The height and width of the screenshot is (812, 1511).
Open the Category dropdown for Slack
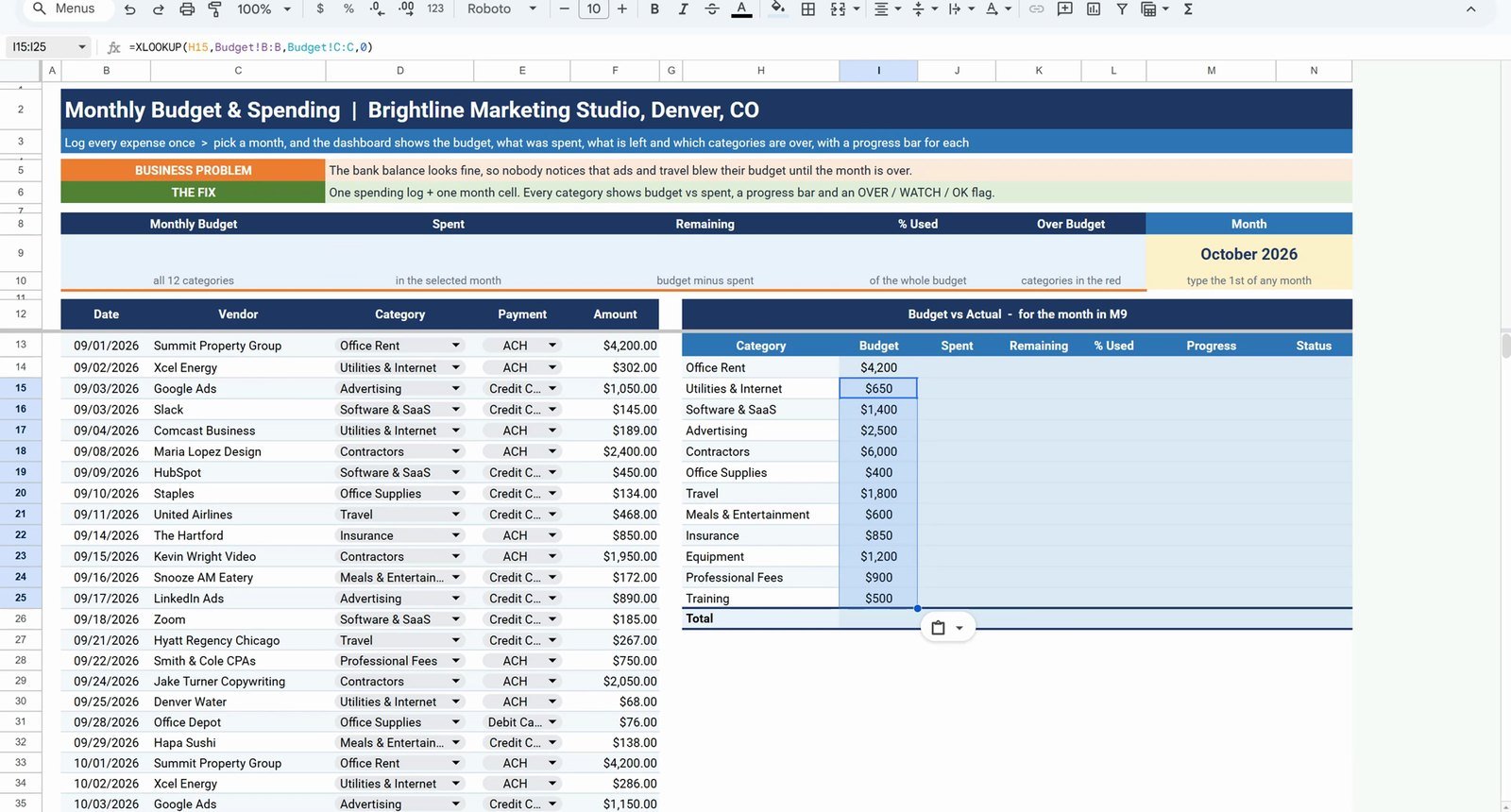click(456, 410)
